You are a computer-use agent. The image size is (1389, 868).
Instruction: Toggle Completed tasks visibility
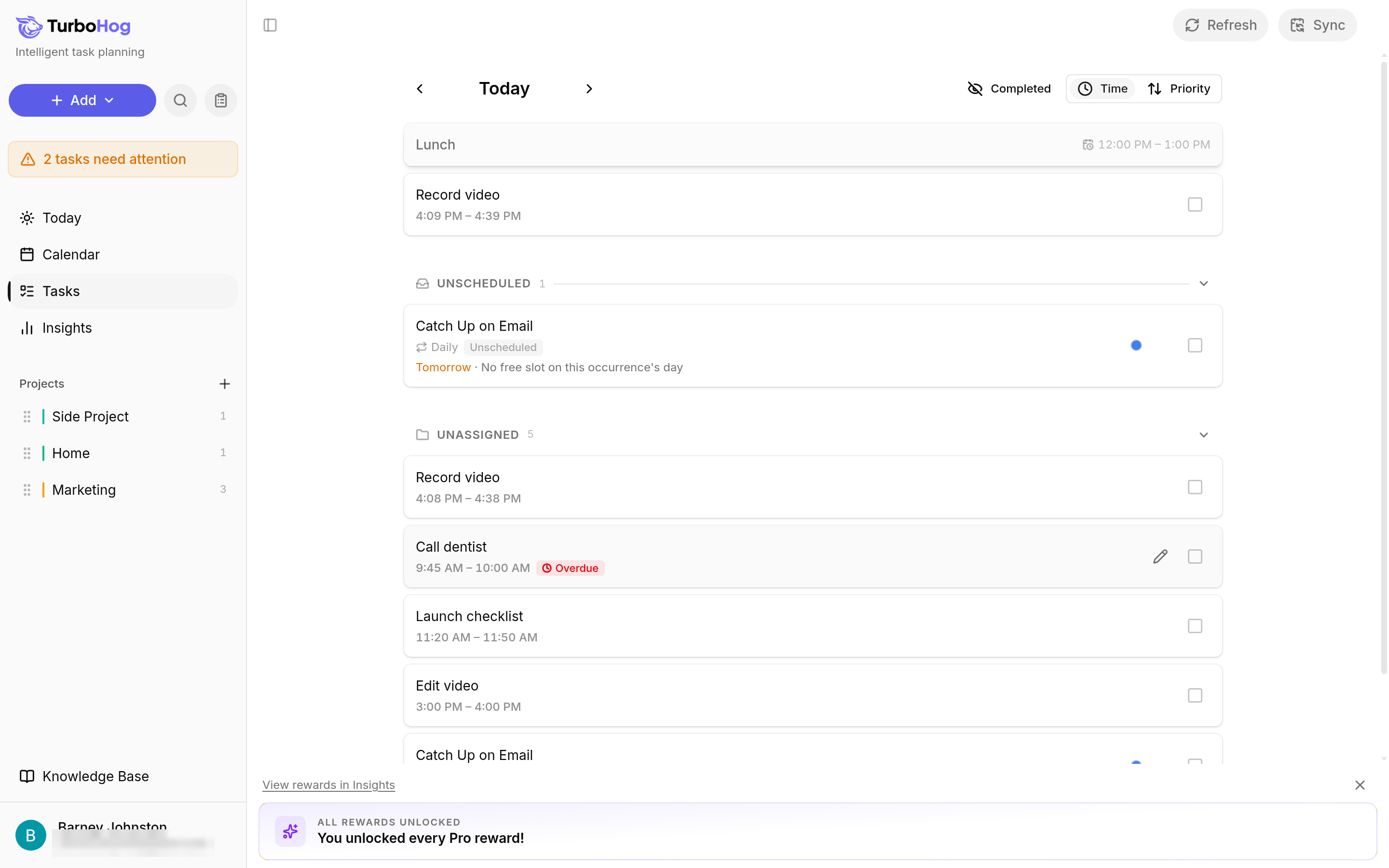(x=1009, y=88)
